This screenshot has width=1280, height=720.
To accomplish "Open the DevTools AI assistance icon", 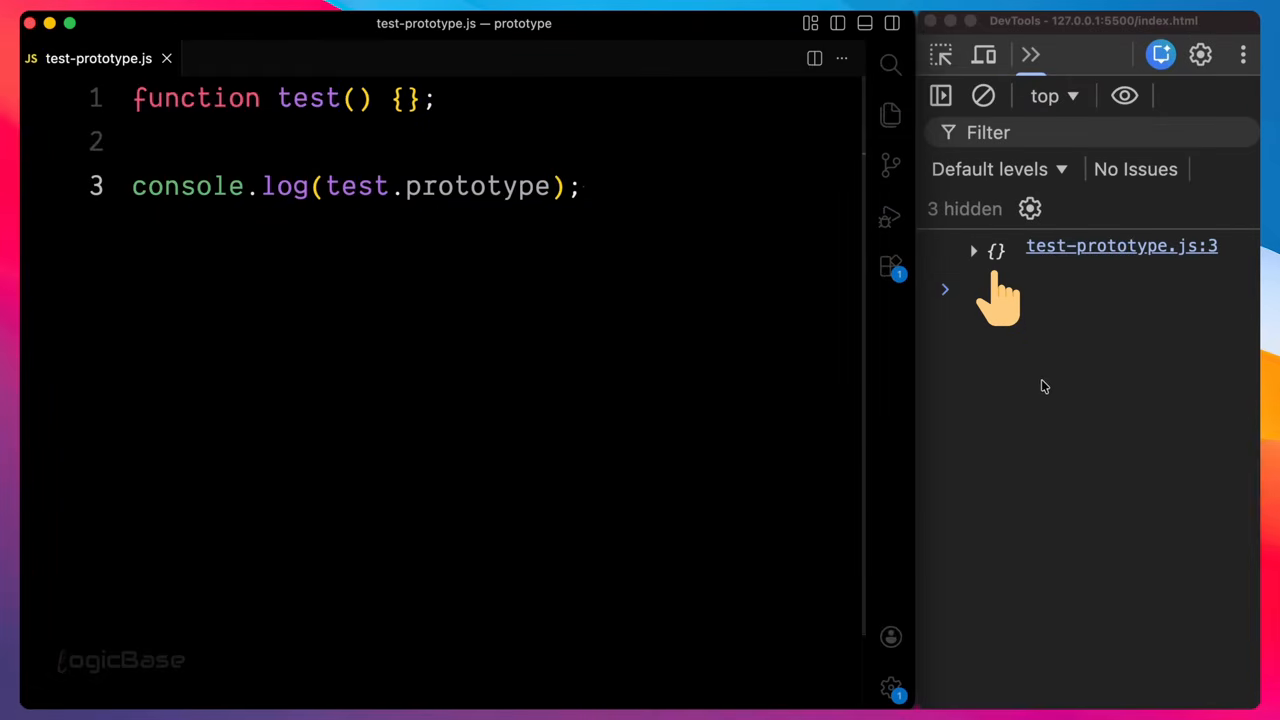I will (1161, 55).
